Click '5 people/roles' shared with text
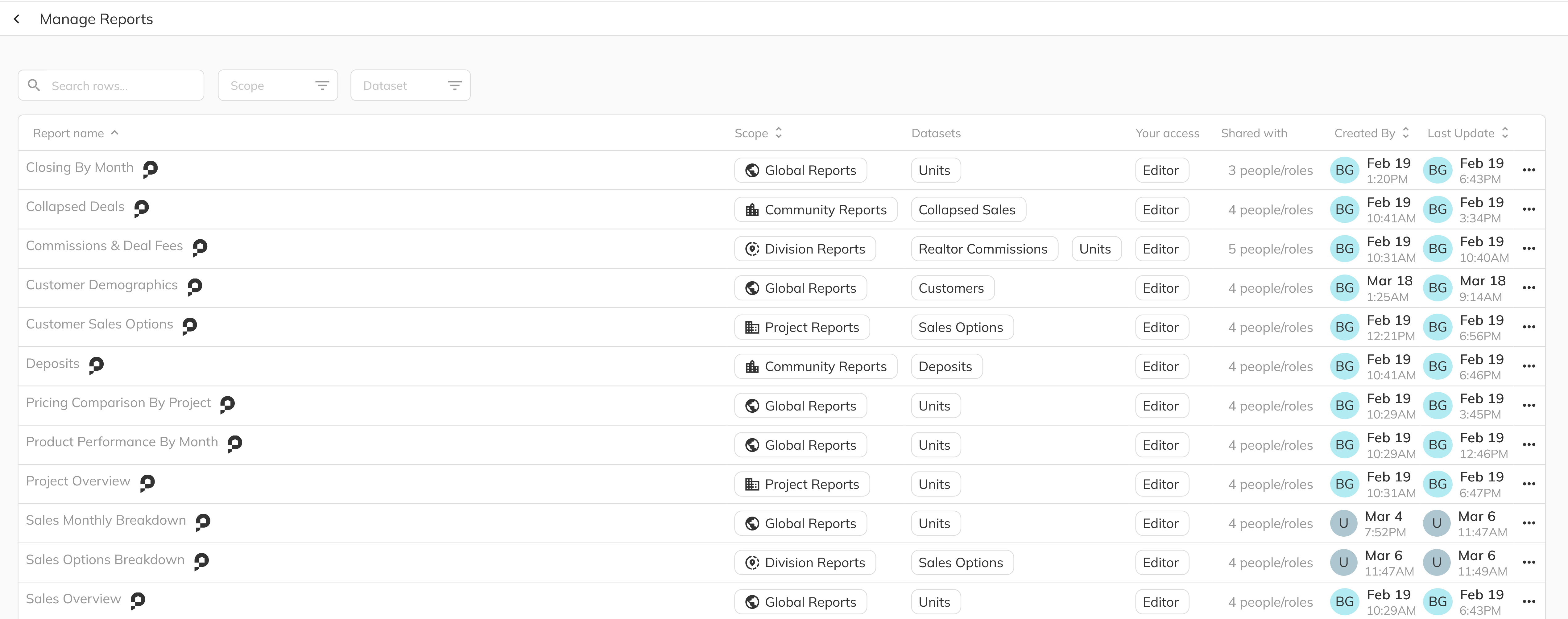The height and width of the screenshot is (619, 1568). coord(1270,249)
